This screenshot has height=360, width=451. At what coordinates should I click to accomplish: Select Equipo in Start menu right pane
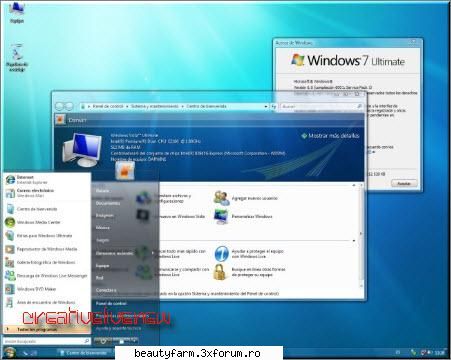pyautogui.click(x=103, y=266)
